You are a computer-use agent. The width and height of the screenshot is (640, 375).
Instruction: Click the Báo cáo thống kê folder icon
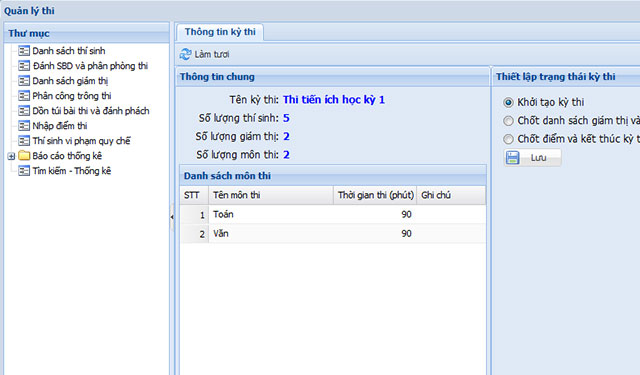[x=24, y=155]
